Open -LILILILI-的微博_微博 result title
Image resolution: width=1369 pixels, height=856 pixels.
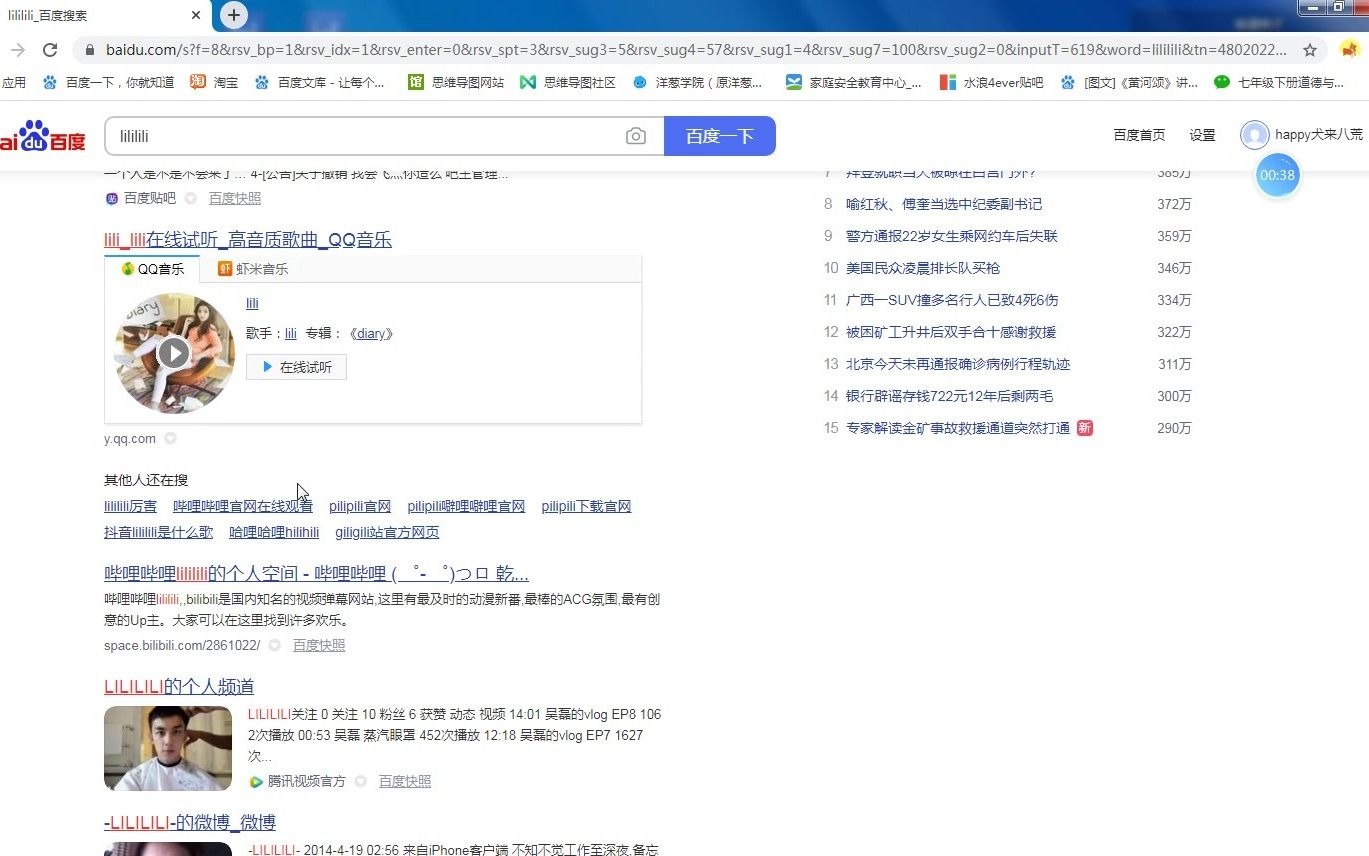coord(190,823)
